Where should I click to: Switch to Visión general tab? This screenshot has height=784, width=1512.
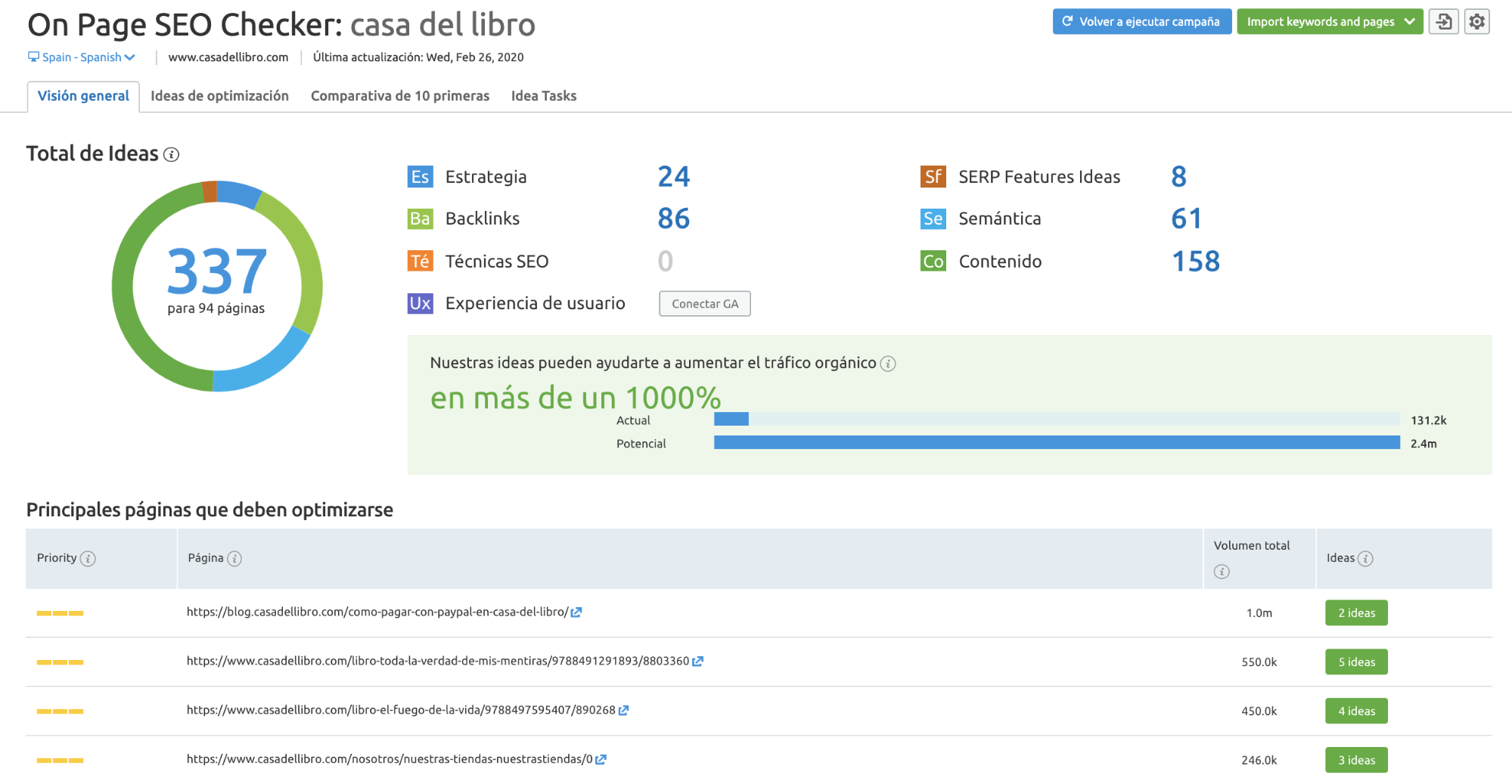[x=83, y=97]
